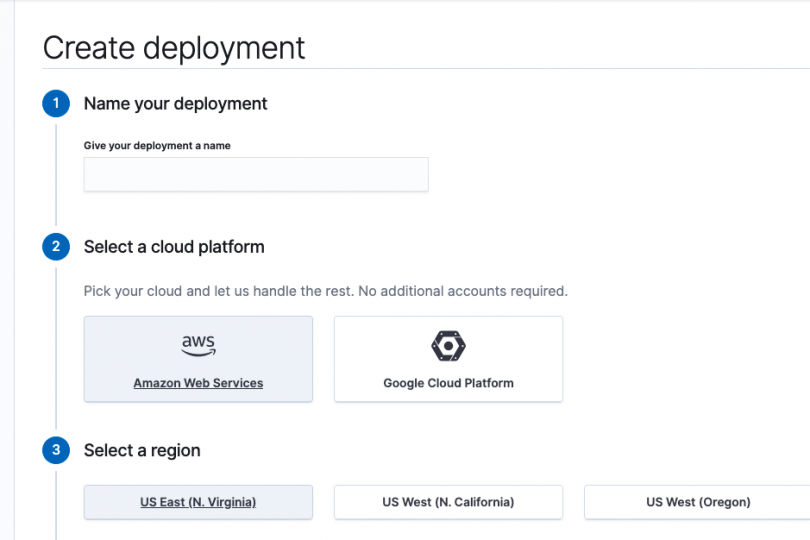810x540 pixels.
Task: Choose the US West (Oregon) region
Action: (x=698, y=502)
